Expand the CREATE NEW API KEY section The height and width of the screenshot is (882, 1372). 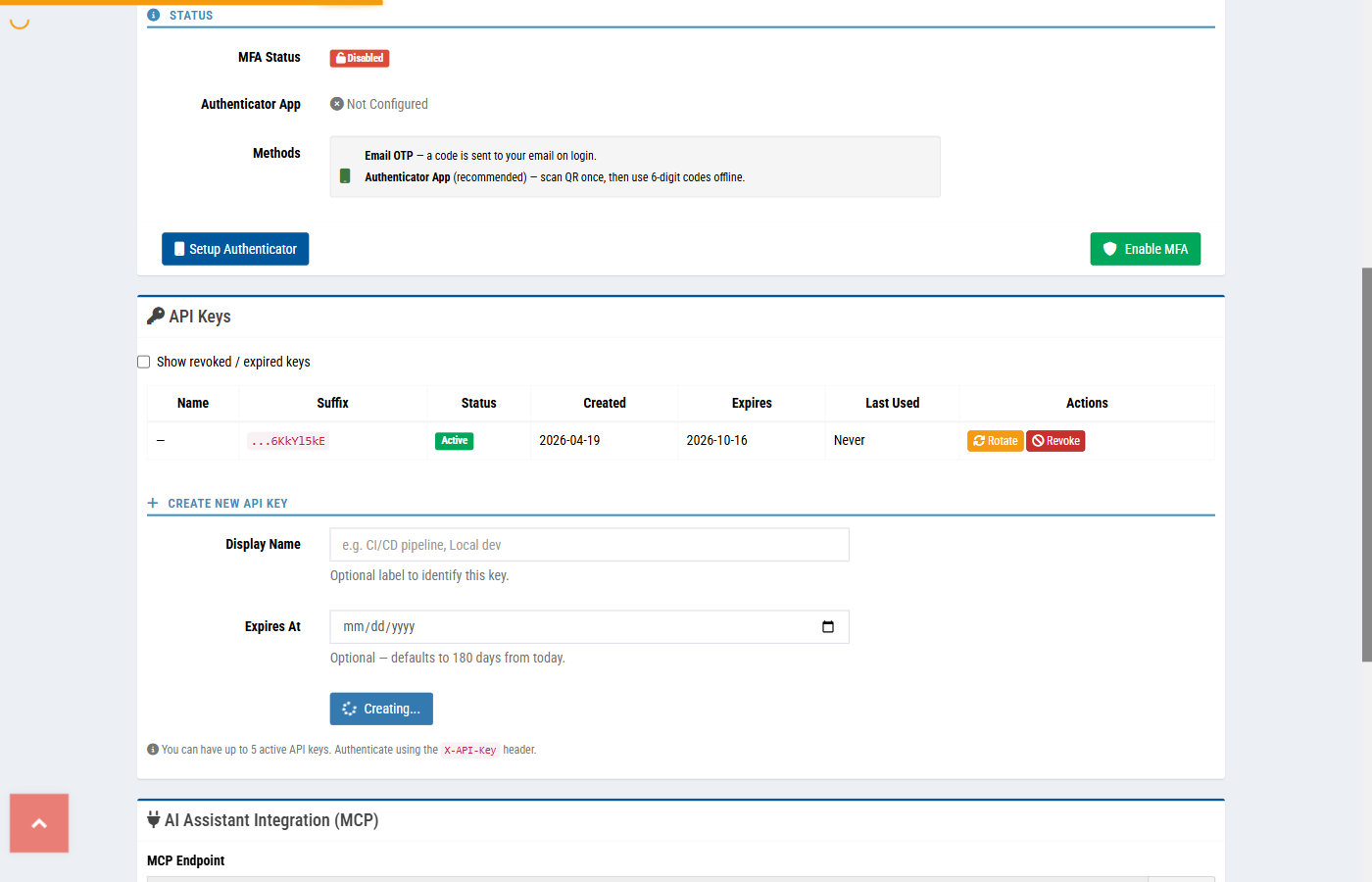218,502
